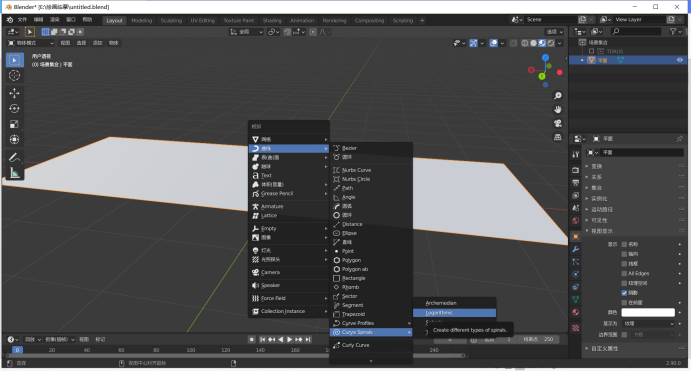Screen dimensions: 692x371
Task: Click the viewport zoom magnifier icon
Action: pyautogui.click(x=558, y=96)
